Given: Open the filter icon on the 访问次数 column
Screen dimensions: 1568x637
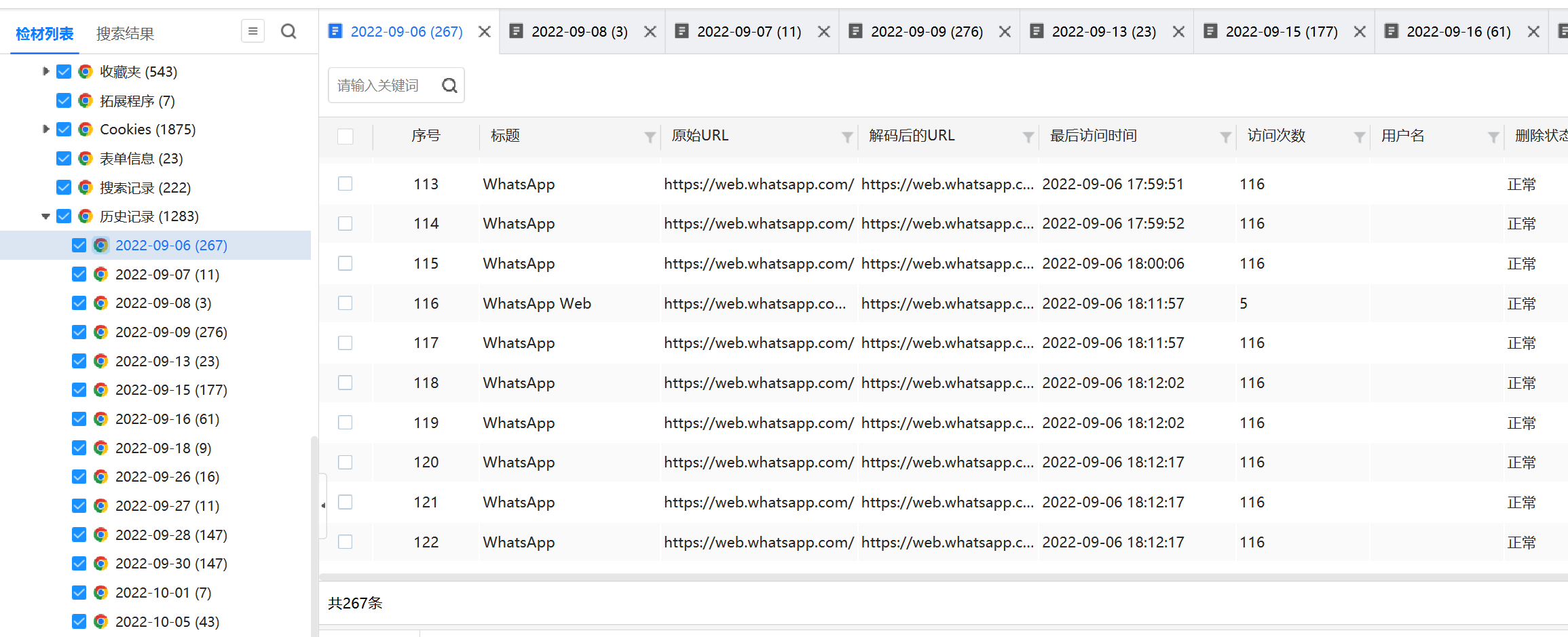Looking at the screenshot, I should click(1360, 137).
